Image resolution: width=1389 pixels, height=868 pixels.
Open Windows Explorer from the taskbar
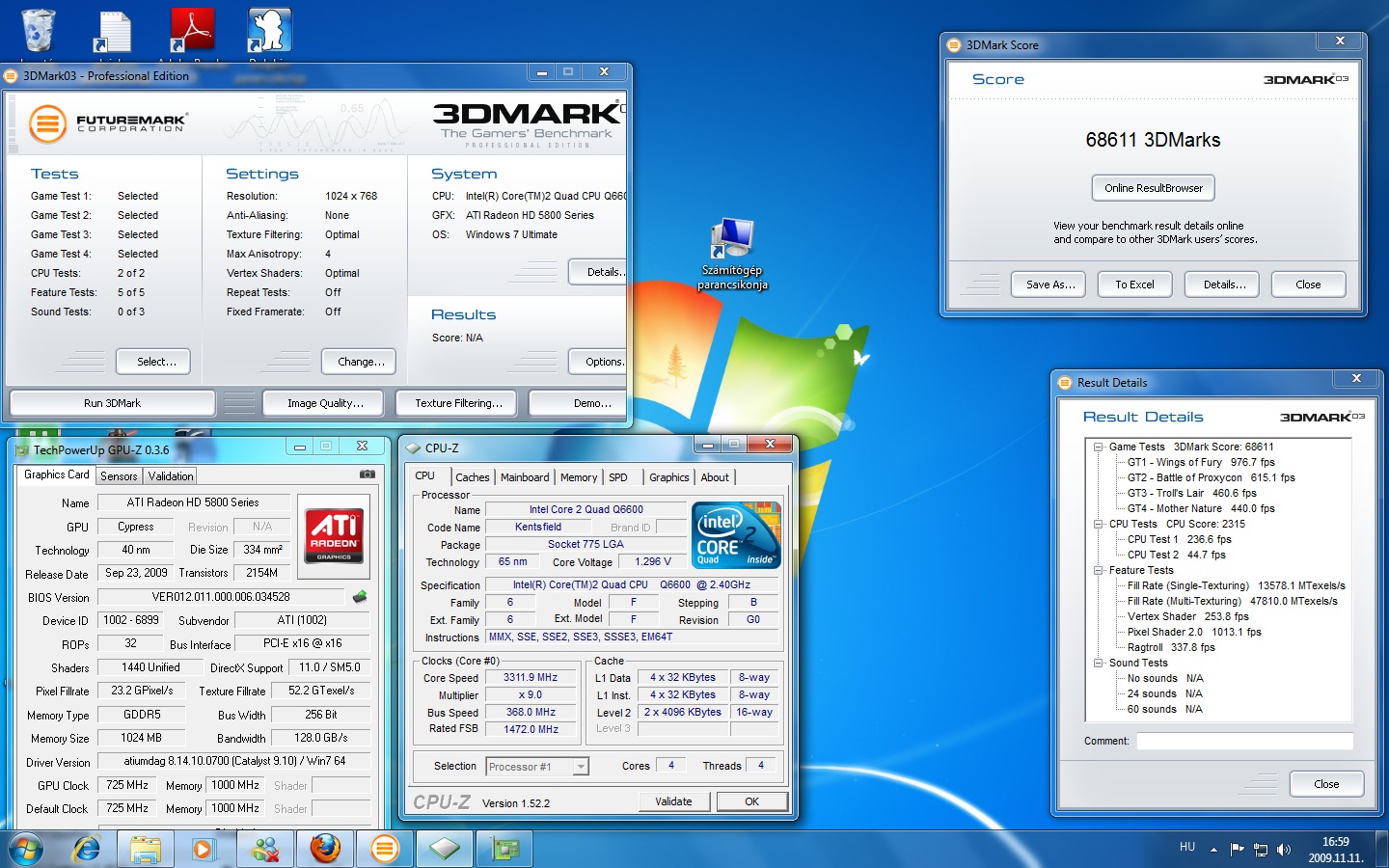(x=146, y=849)
